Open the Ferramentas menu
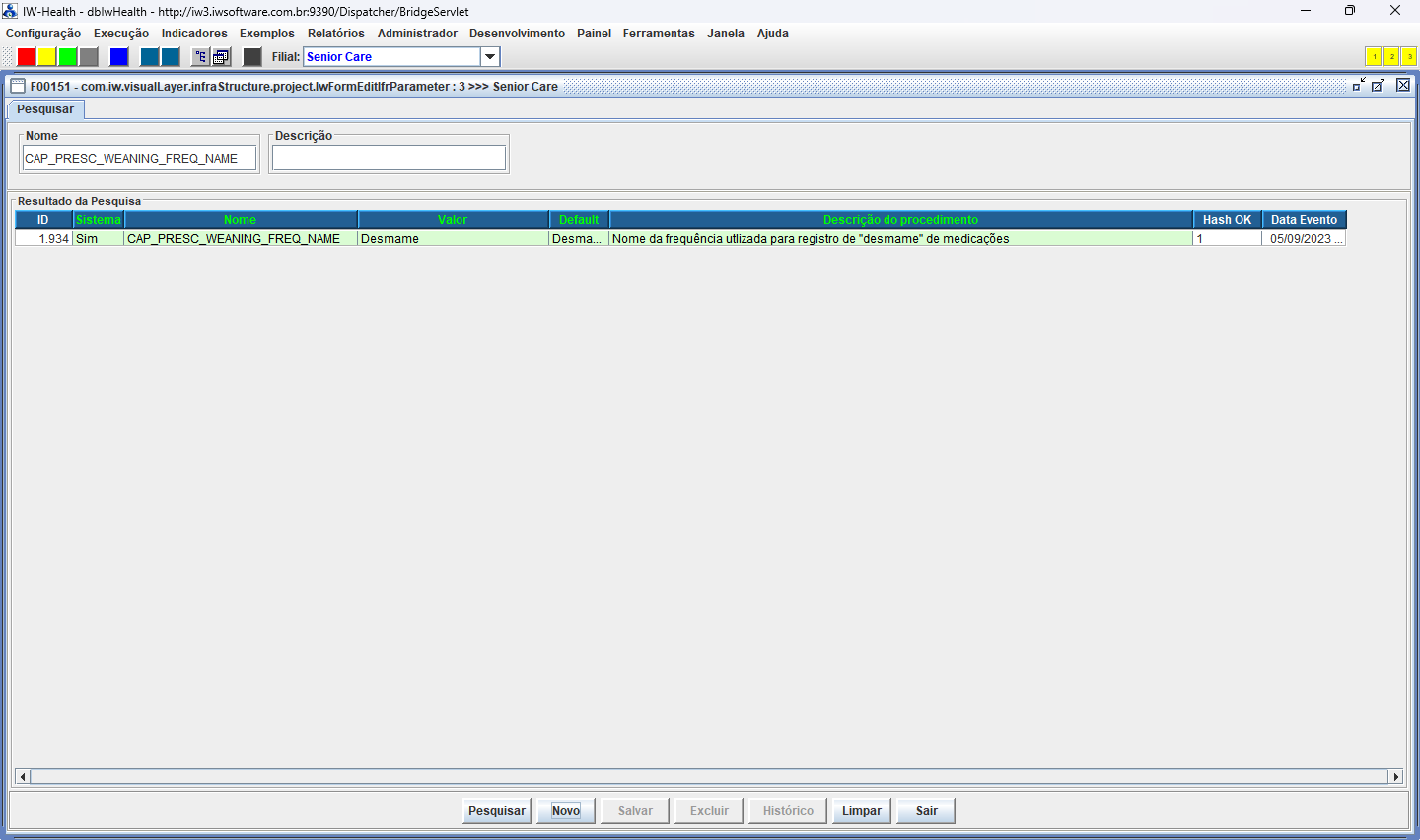Viewport: 1420px width, 840px height. tap(659, 34)
